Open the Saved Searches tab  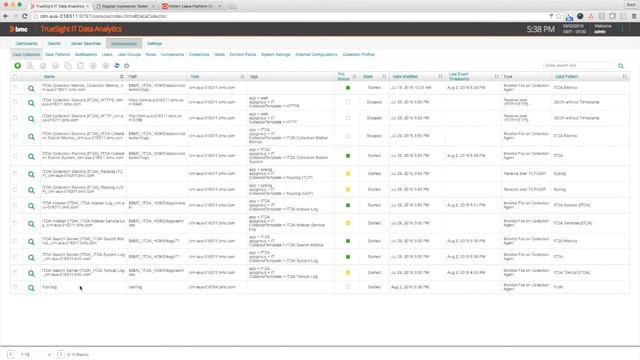(86, 43)
